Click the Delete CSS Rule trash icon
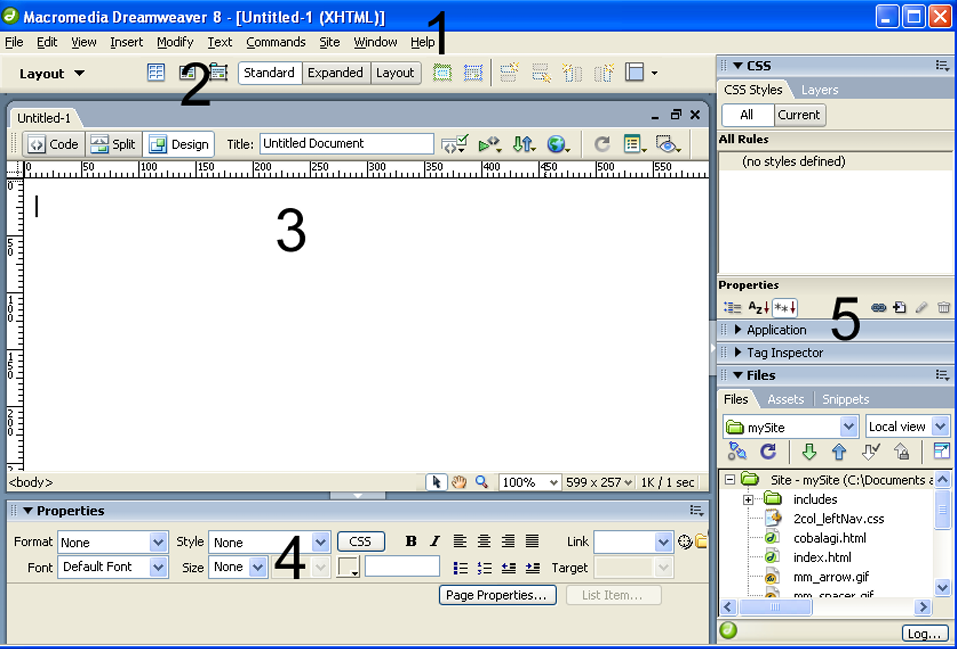 (944, 307)
